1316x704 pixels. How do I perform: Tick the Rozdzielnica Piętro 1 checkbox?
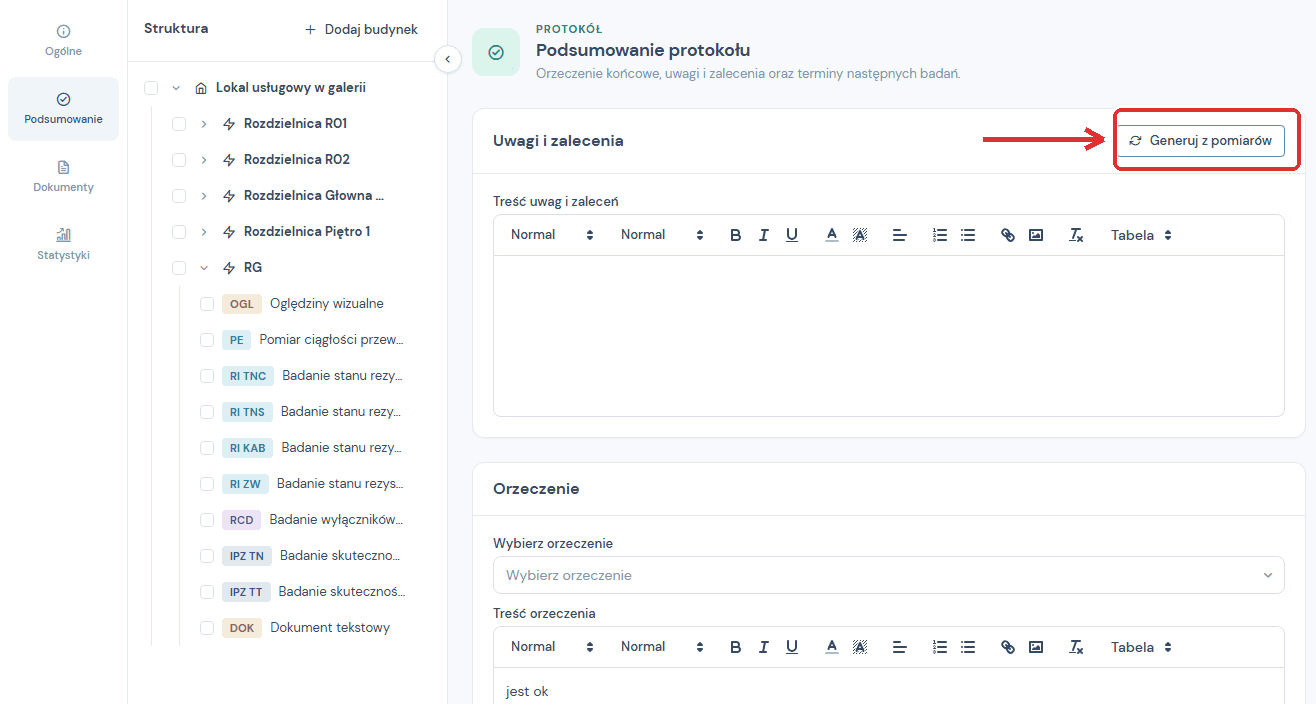click(179, 232)
